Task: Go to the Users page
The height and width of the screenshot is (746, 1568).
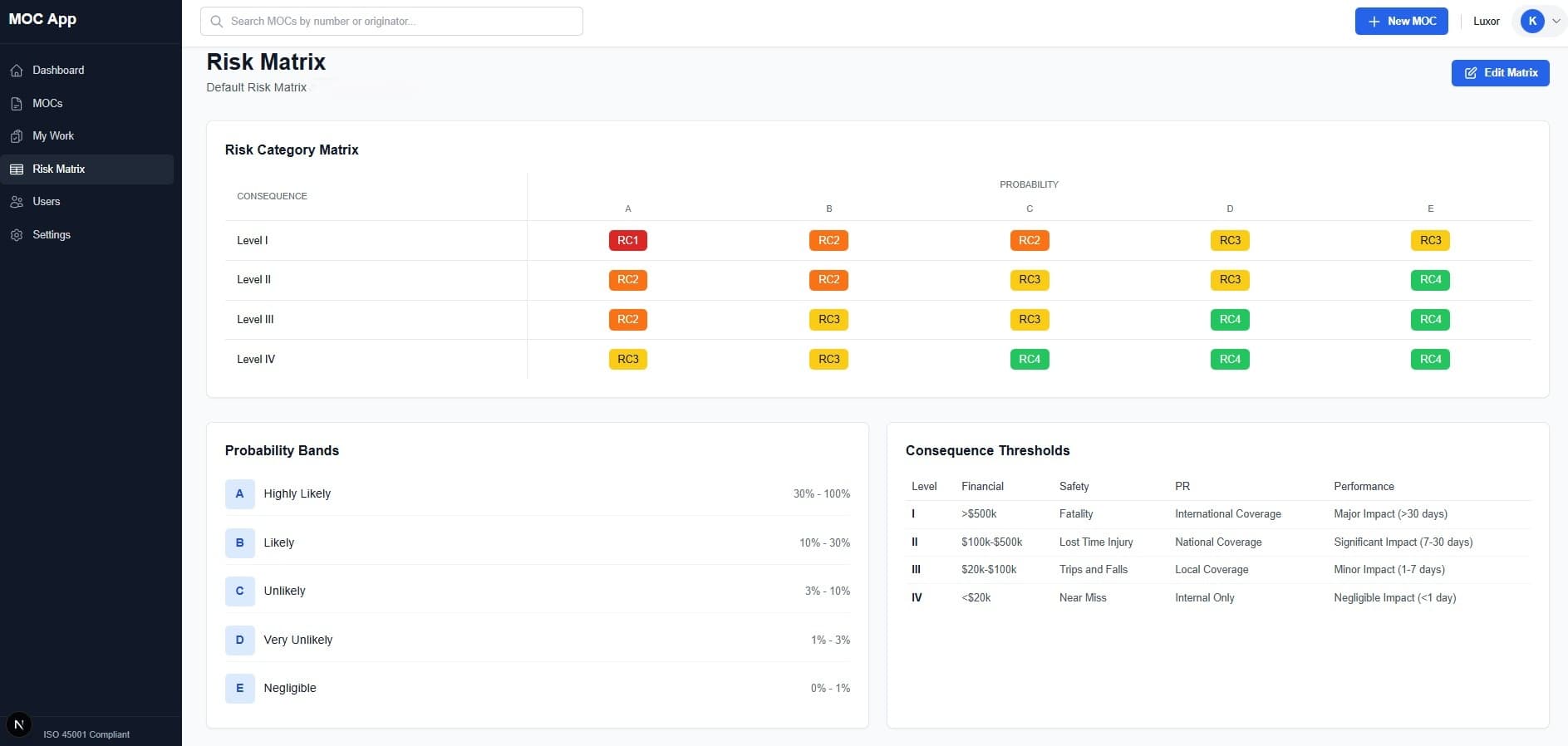Action: [x=47, y=202]
